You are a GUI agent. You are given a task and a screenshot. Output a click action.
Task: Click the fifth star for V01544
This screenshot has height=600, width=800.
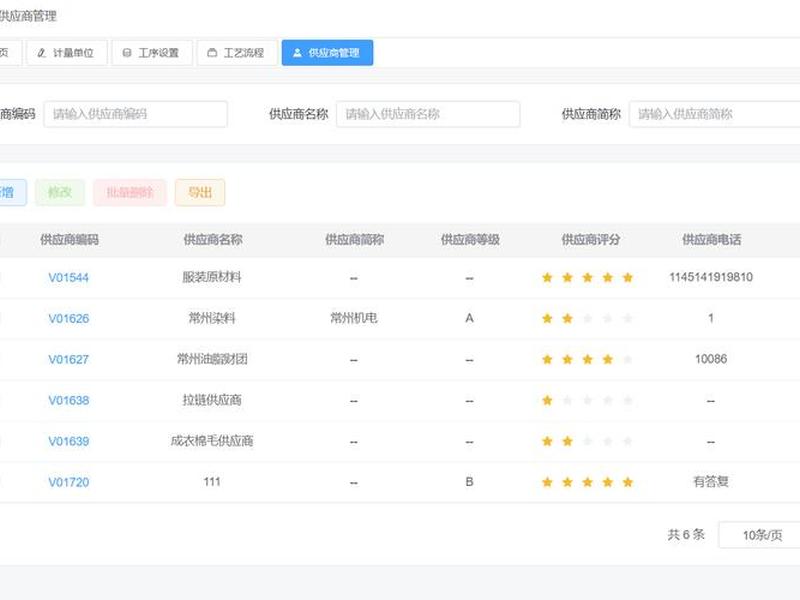tap(628, 278)
